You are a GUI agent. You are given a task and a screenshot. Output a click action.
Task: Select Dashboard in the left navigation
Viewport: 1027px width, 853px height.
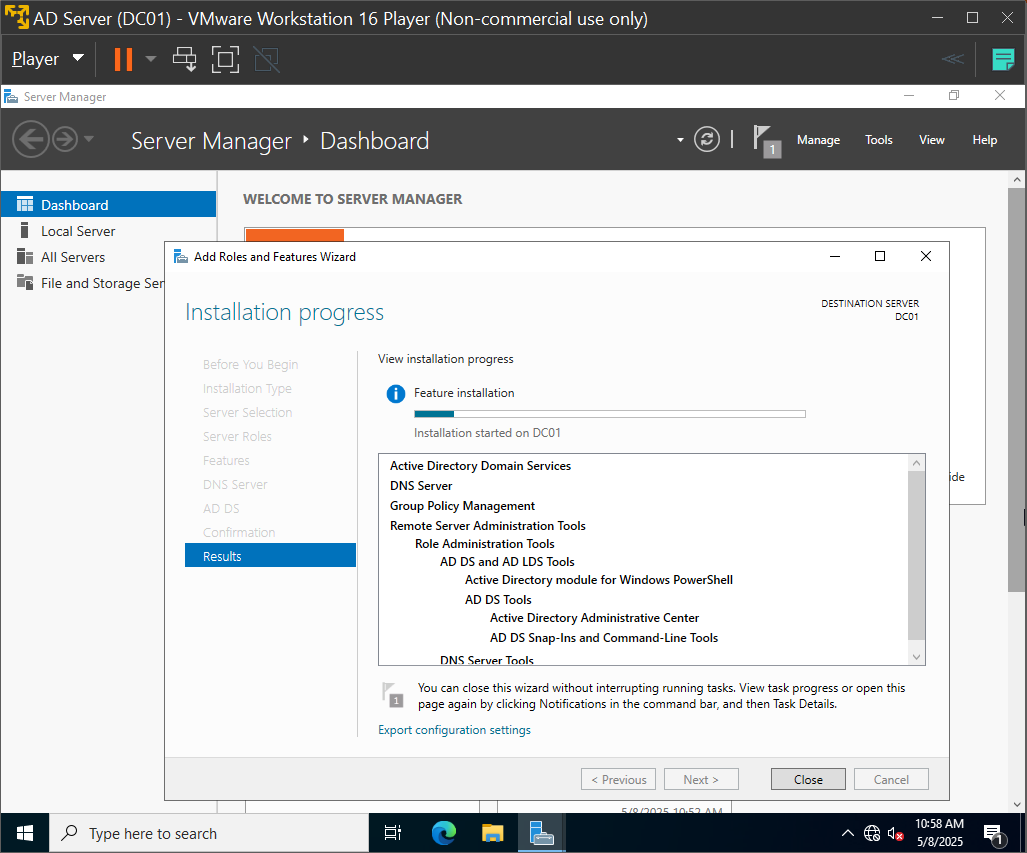coord(109,204)
